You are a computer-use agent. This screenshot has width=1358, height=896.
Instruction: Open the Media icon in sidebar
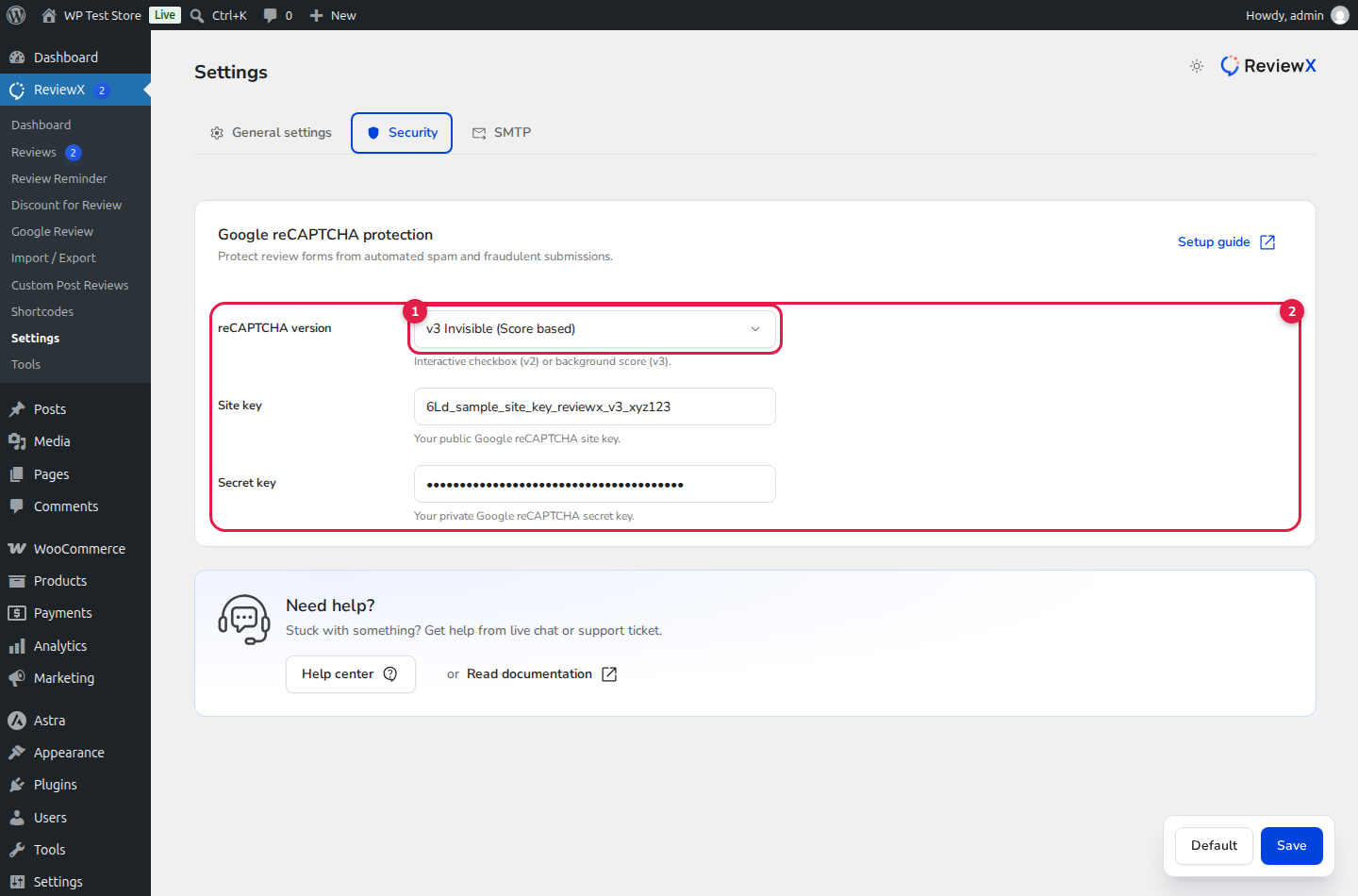17,441
